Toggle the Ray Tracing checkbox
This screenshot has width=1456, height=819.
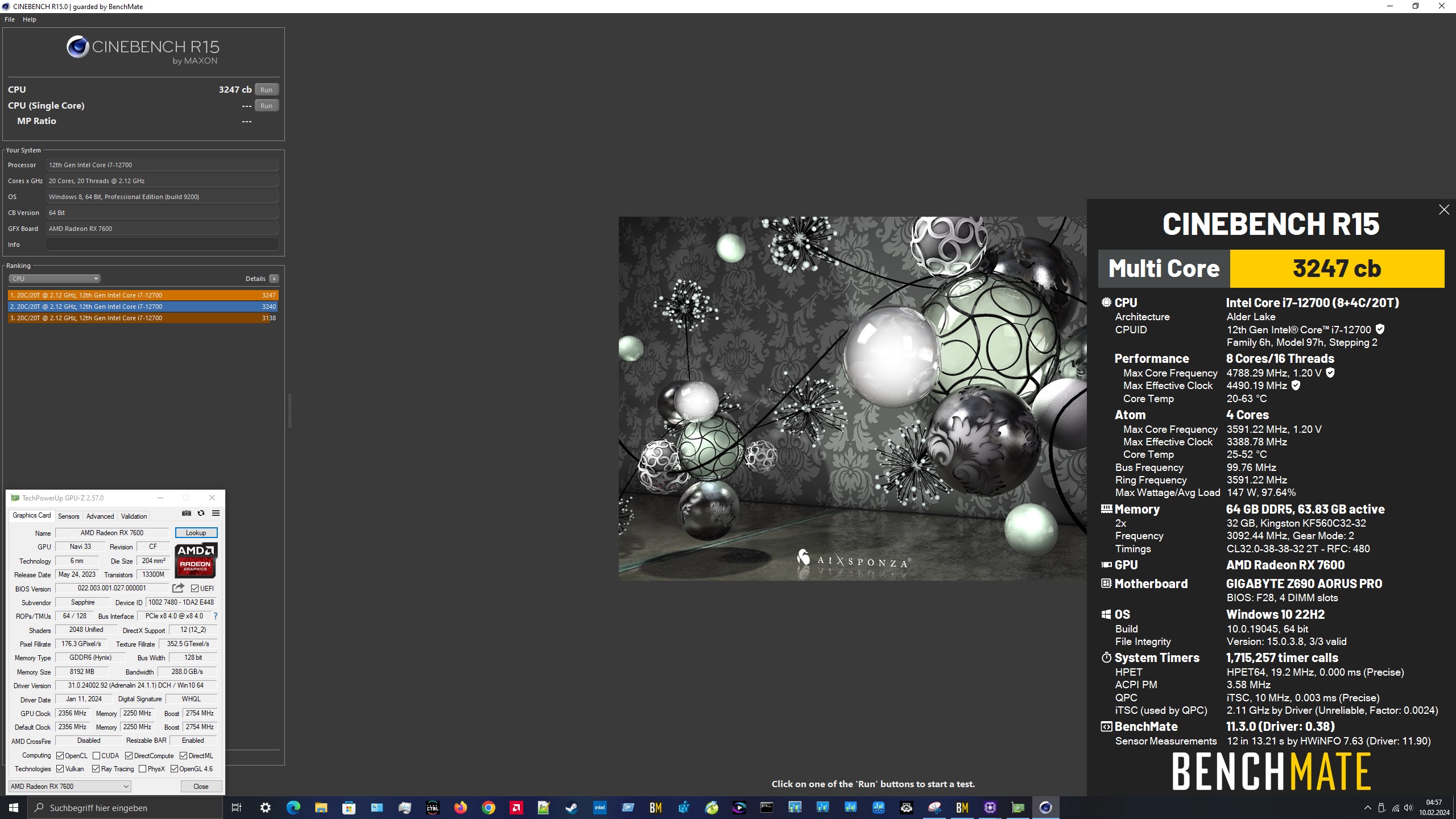click(96, 769)
